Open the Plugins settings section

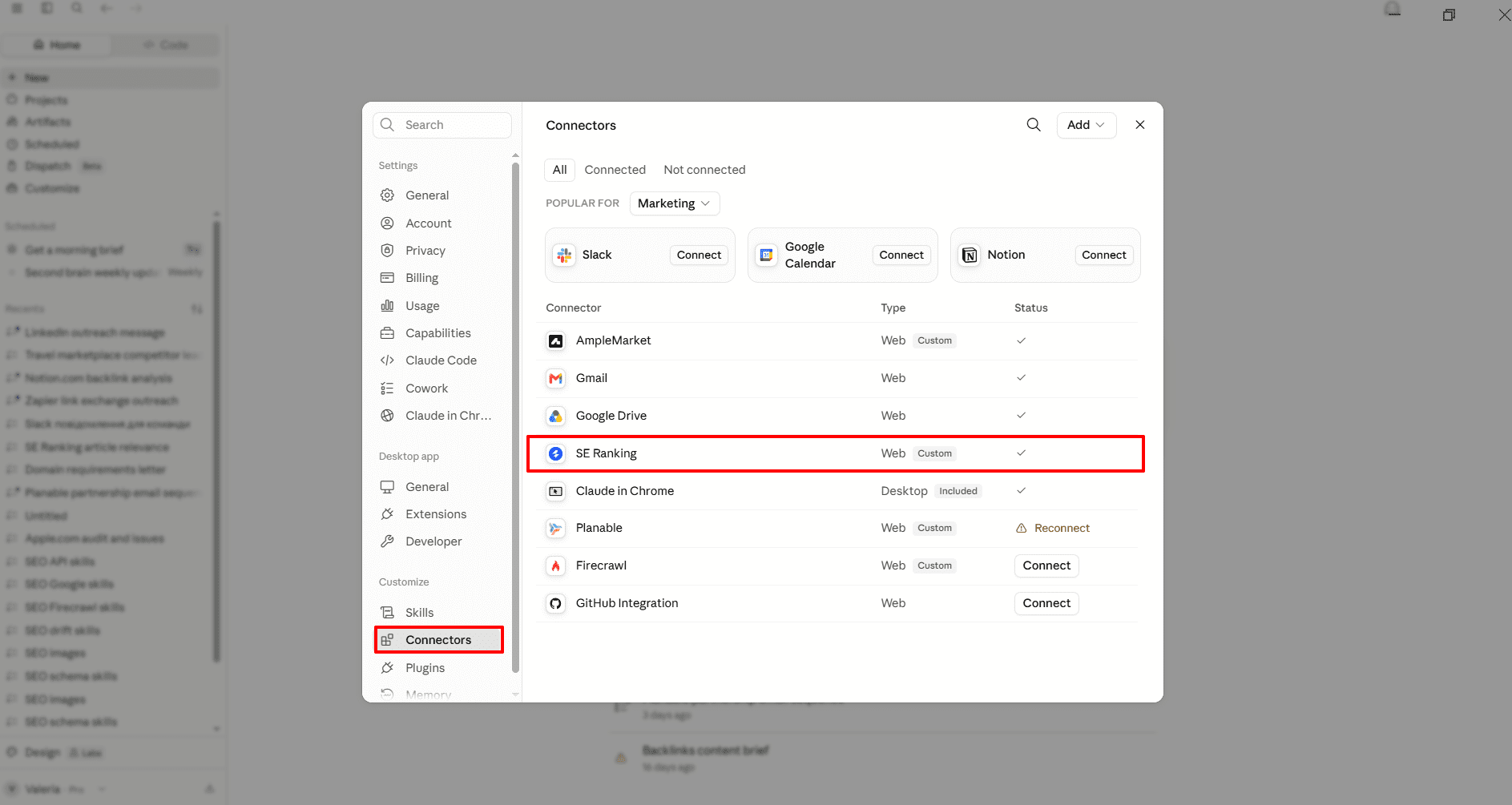(x=439, y=668)
